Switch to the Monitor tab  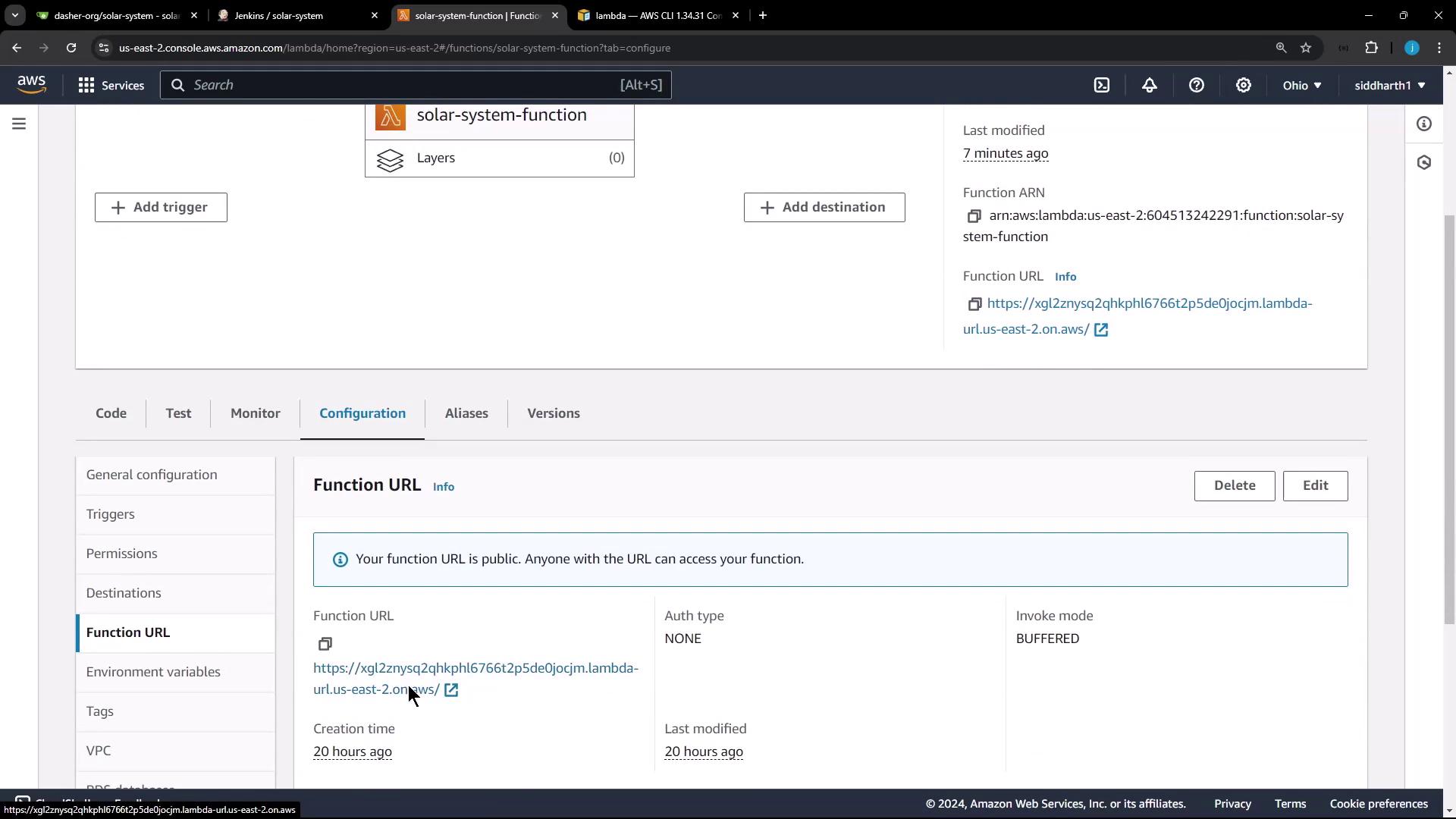tap(255, 413)
